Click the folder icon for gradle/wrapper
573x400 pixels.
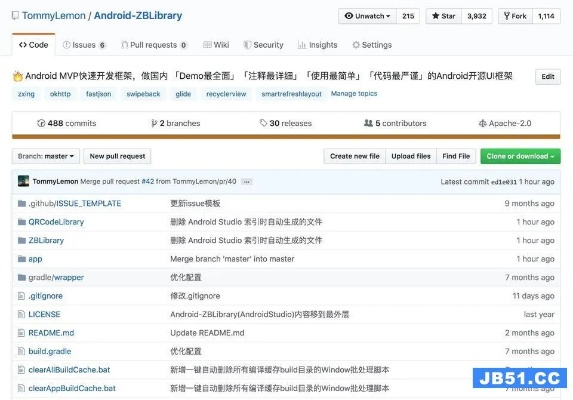(x=22, y=277)
